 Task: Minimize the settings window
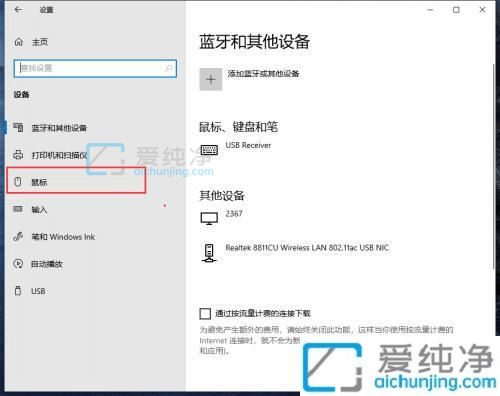(x=430, y=10)
